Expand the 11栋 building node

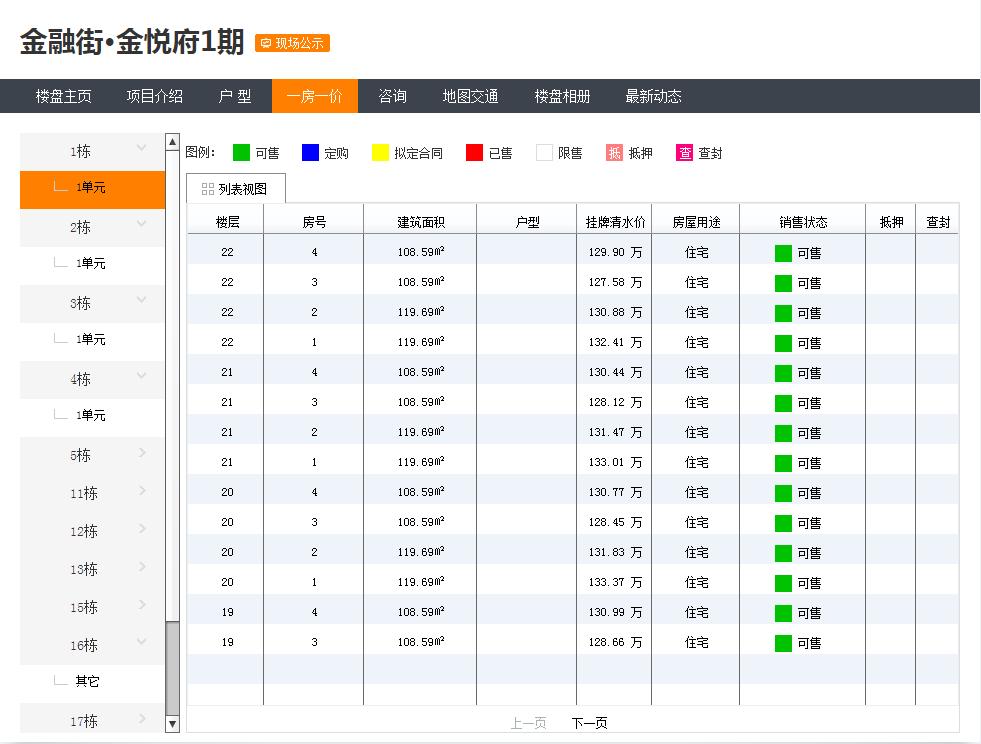141,491
